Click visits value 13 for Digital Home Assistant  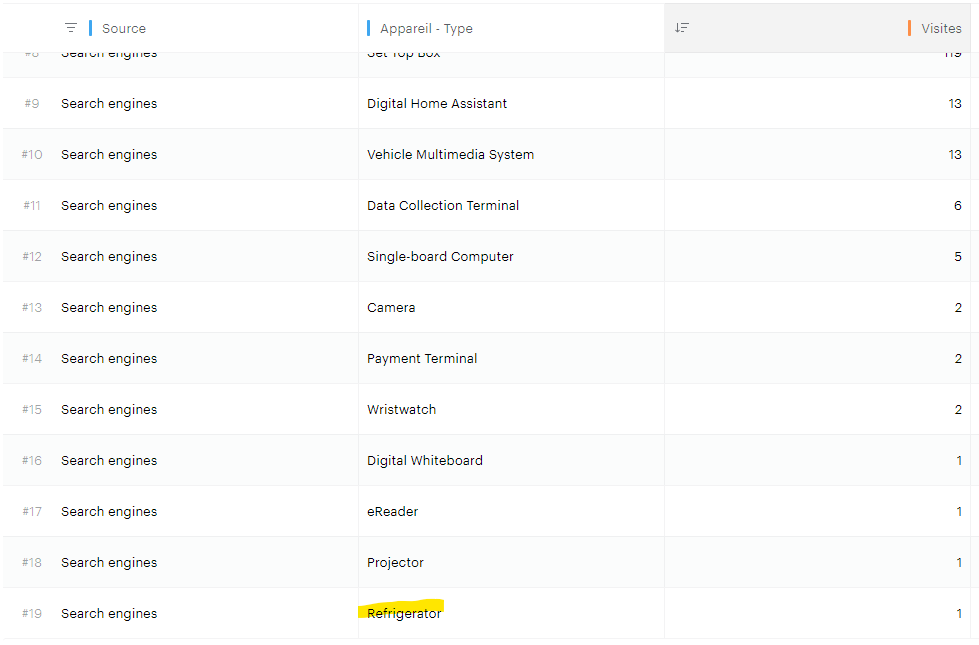click(955, 104)
